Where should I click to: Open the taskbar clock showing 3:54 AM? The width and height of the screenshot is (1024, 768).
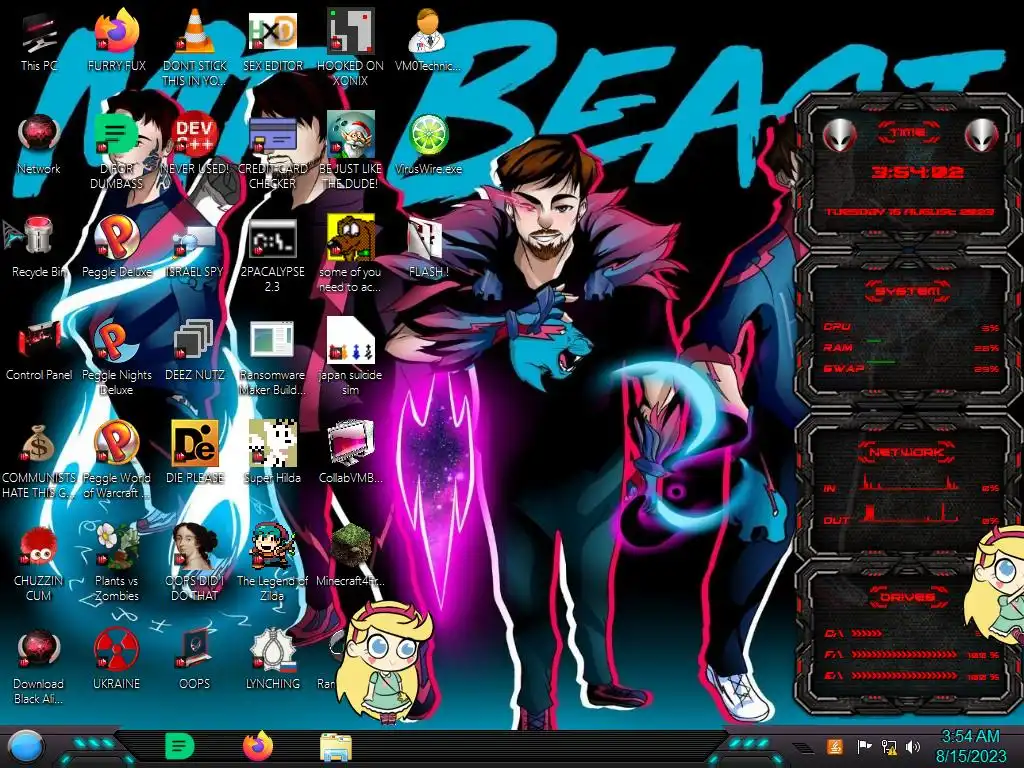970,746
